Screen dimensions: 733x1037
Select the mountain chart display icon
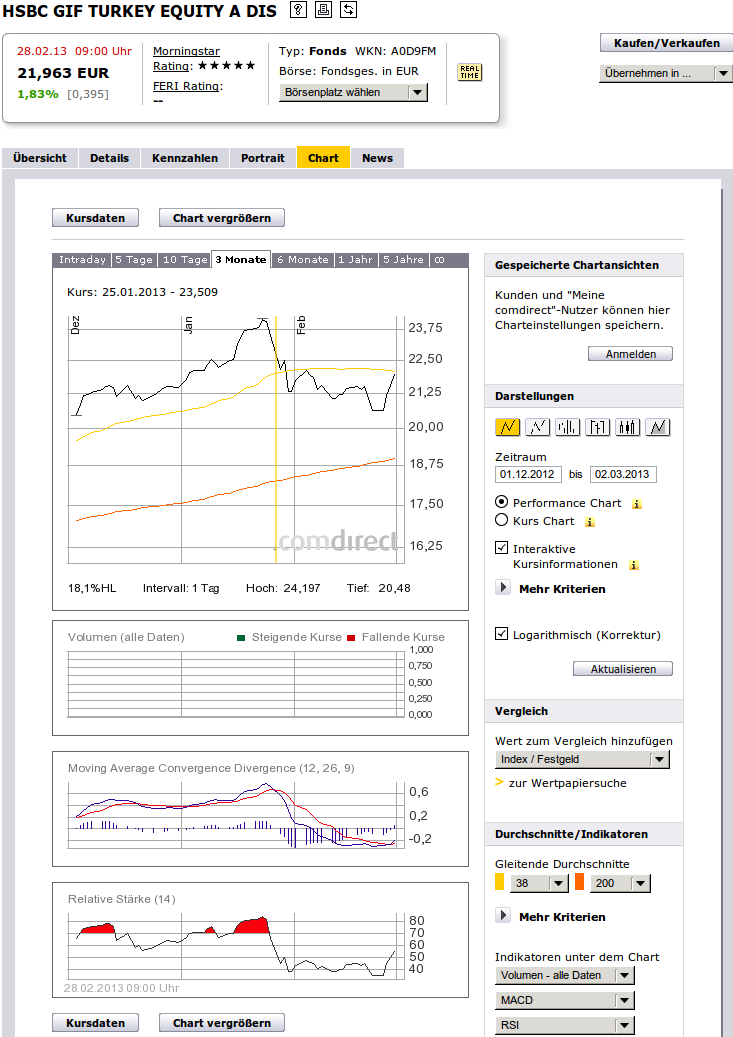click(658, 427)
